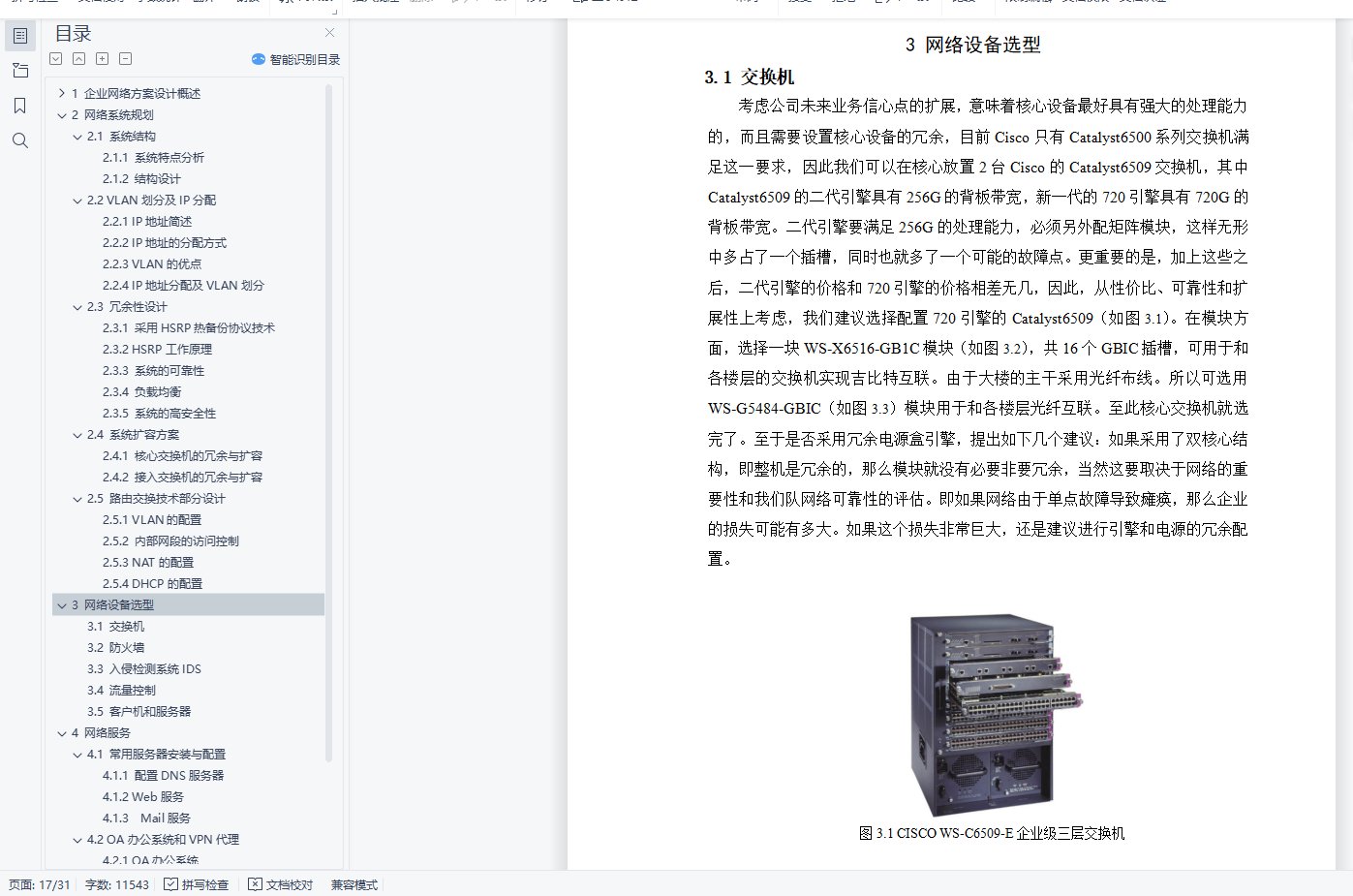1353x896 pixels.
Task: Select 2.4.2 接入交换机的冗余与扩容
Action: pos(182,478)
